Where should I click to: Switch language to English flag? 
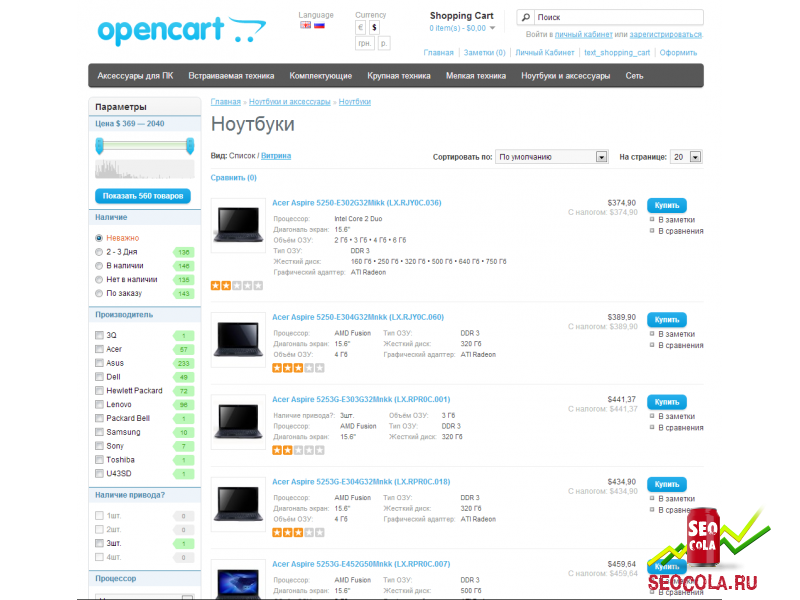click(x=305, y=25)
